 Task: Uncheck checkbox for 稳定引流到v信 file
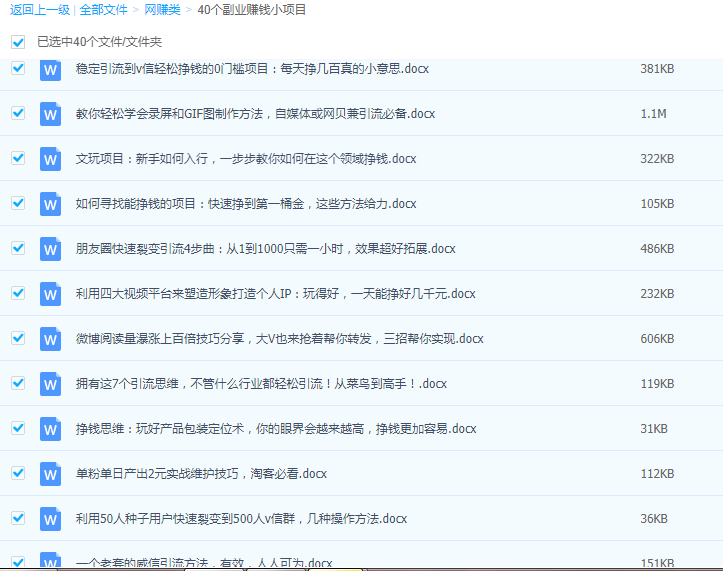click(18, 68)
